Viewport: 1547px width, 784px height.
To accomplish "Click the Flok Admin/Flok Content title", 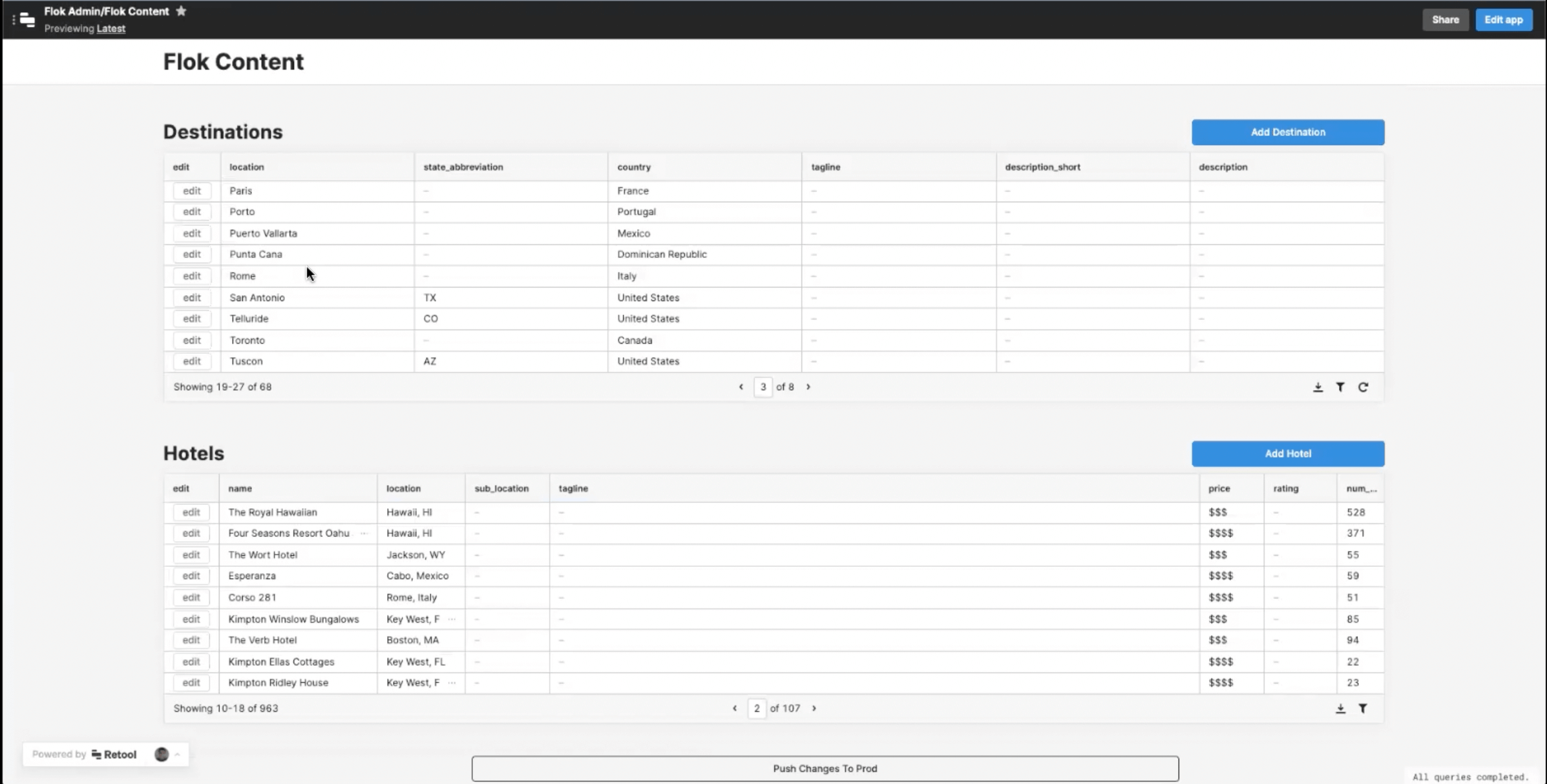I will 107,11.
